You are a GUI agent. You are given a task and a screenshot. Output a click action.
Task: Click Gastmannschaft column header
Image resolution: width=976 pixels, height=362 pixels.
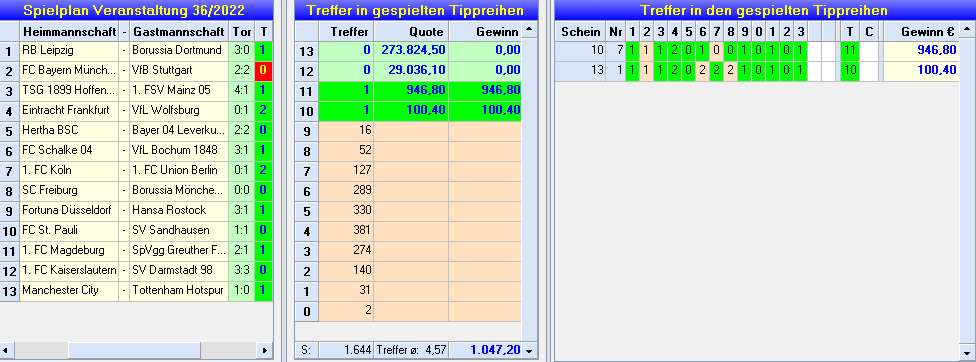click(x=179, y=31)
